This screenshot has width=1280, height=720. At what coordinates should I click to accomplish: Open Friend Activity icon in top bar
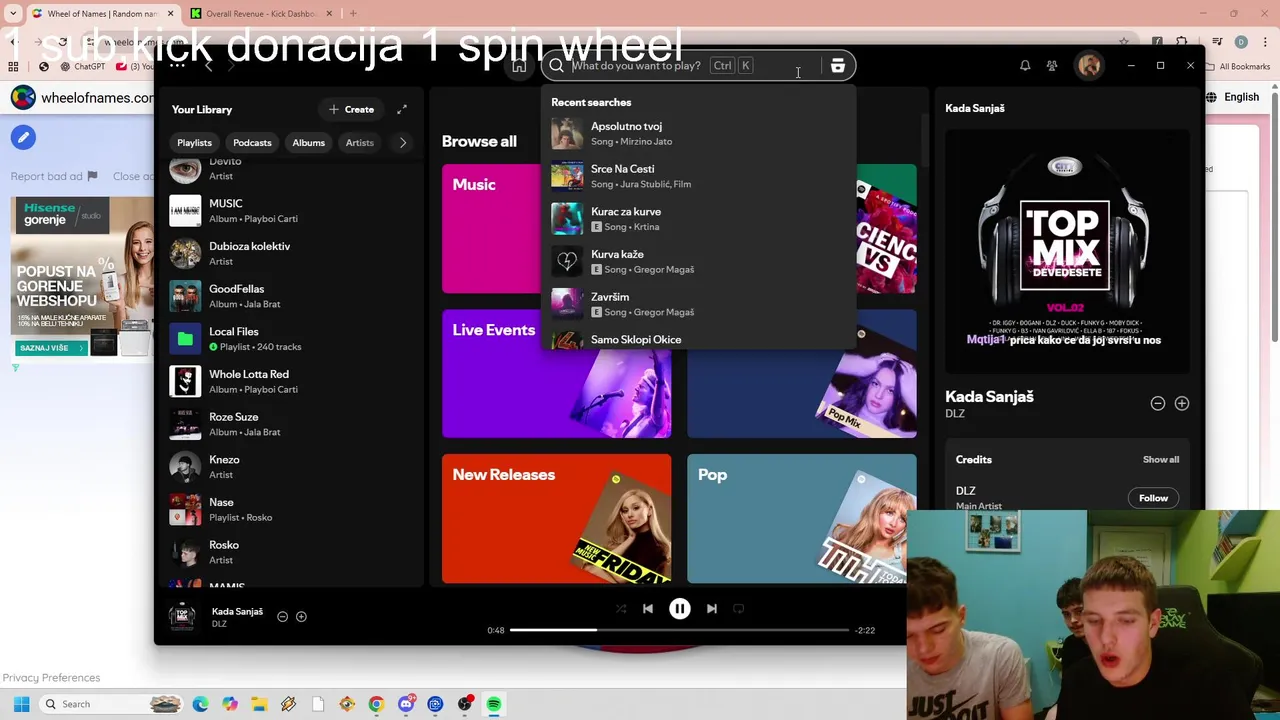coord(1052,66)
